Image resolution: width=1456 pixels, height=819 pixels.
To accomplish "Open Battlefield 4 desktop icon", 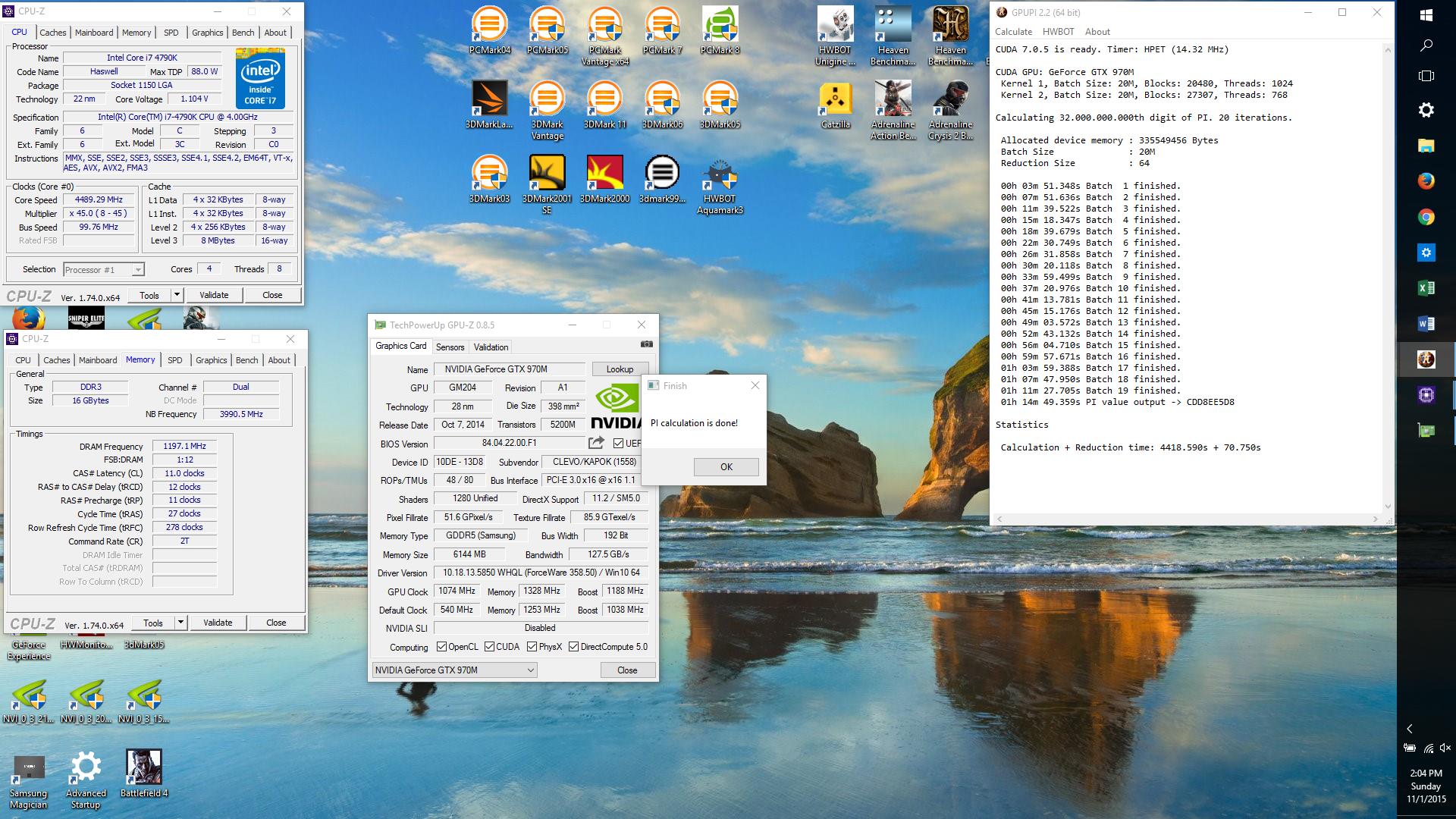I will (143, 773).
